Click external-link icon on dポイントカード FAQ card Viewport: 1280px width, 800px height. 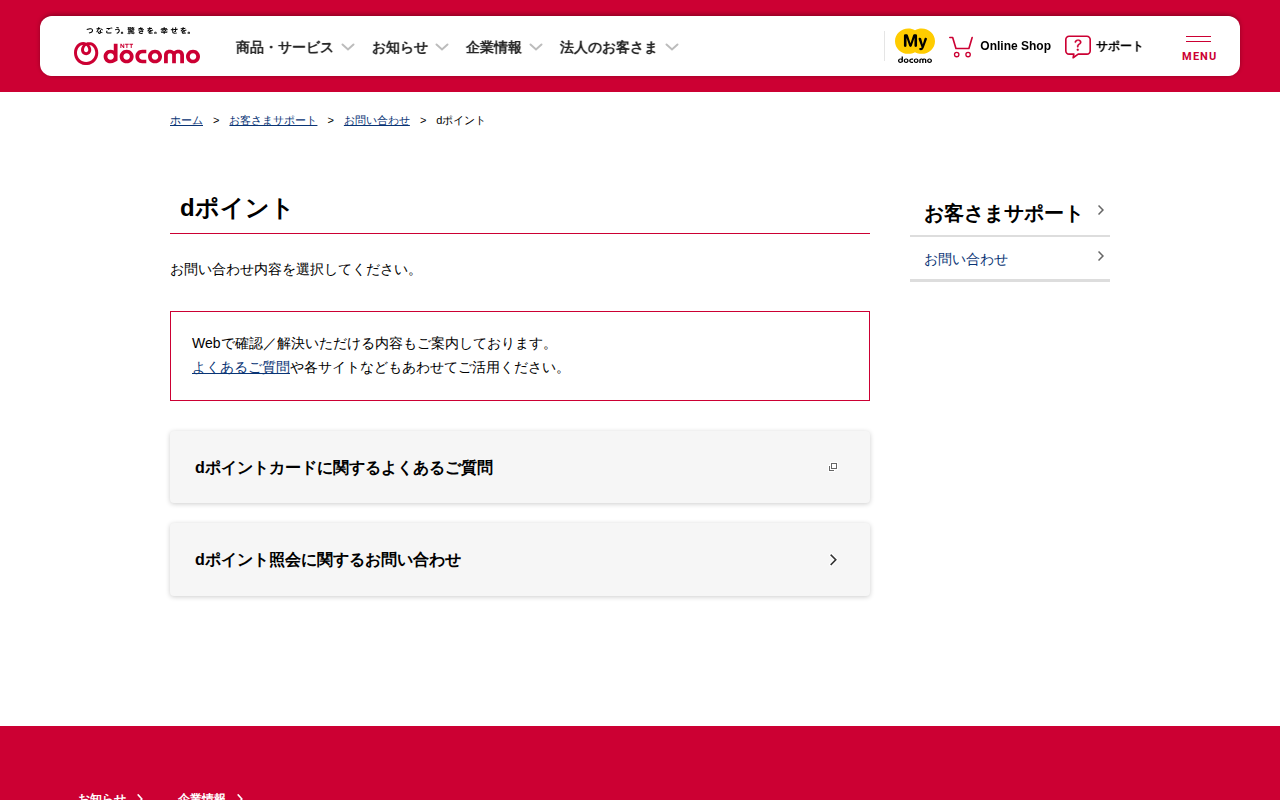coord(833,467)
